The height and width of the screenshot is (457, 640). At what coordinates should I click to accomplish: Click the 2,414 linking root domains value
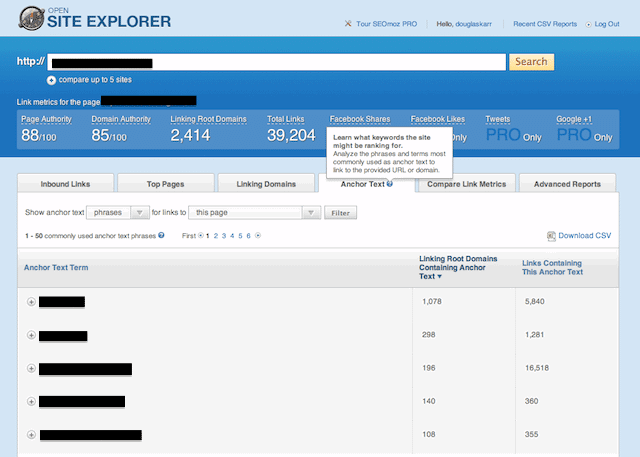190,135
